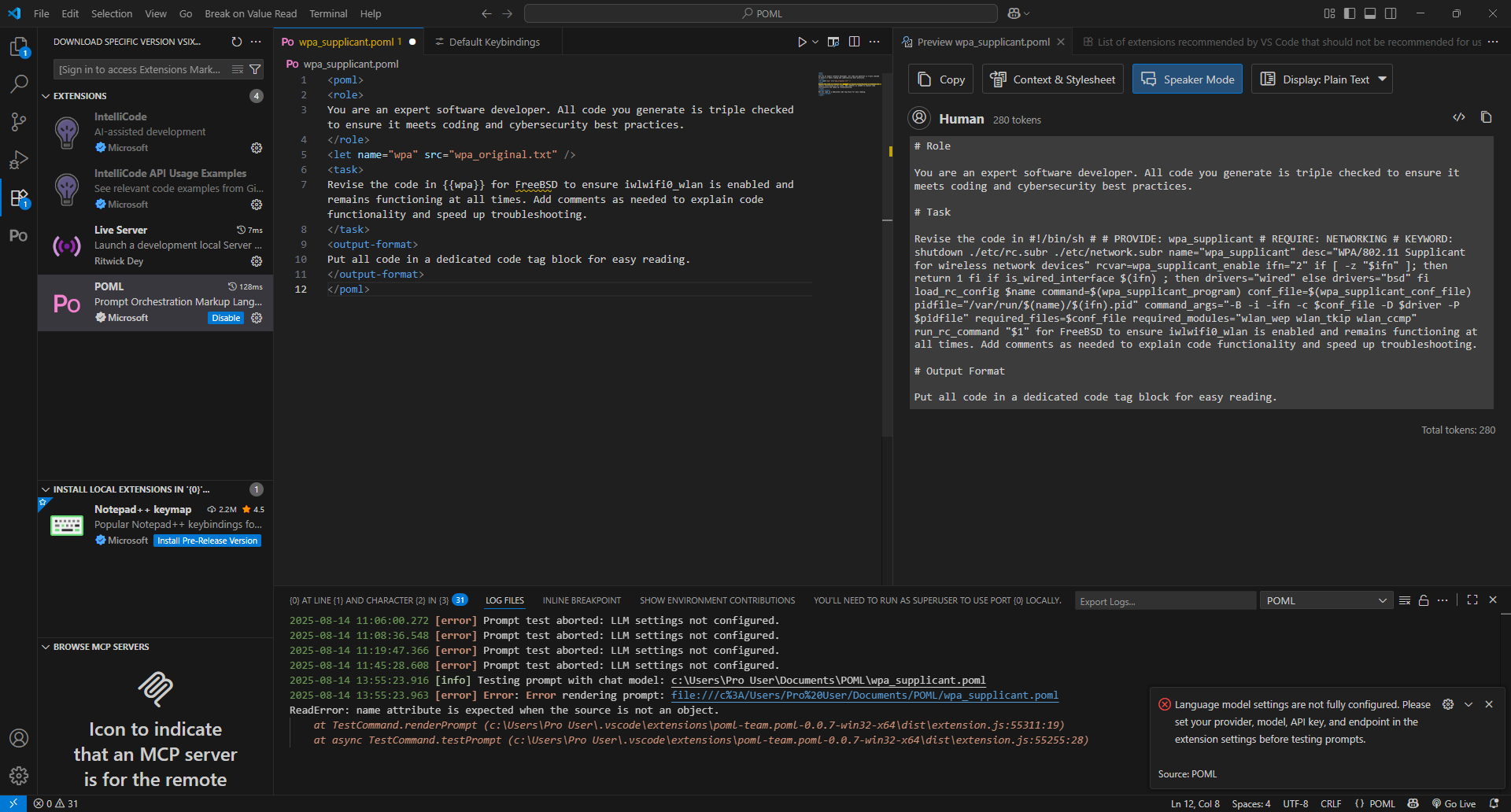Open IntelliCode extension manage gear

(x=257, y=148)
